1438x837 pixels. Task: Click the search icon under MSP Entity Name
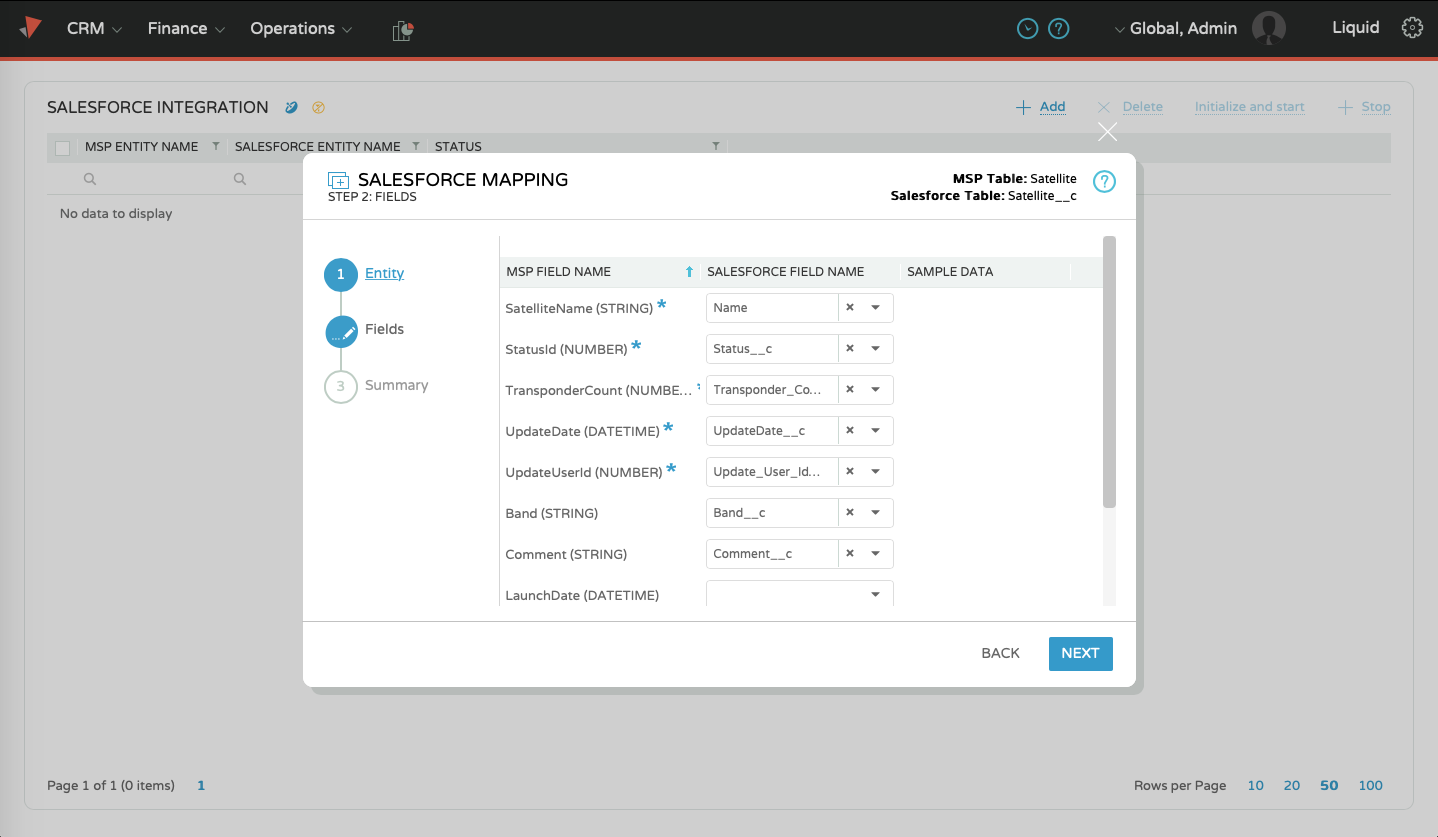coord(90,179)
